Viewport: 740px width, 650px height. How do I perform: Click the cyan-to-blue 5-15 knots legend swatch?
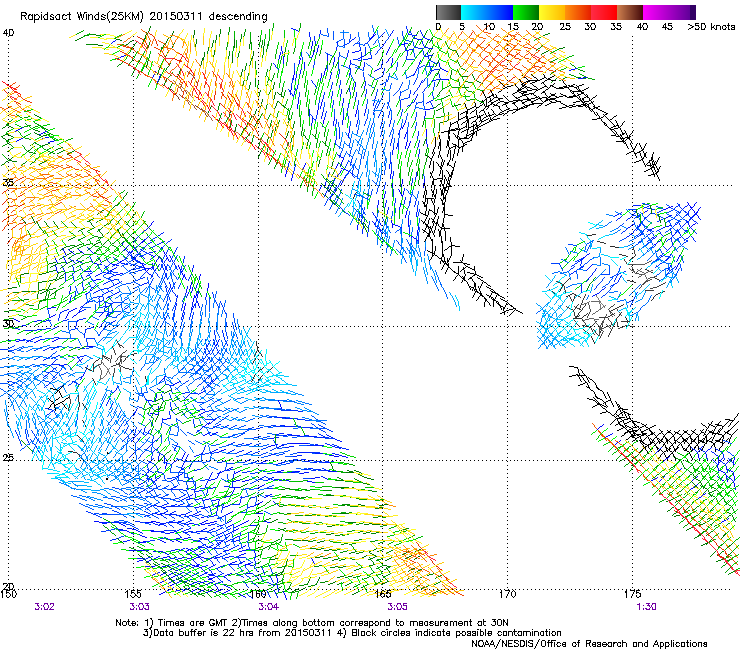[487, 12]
